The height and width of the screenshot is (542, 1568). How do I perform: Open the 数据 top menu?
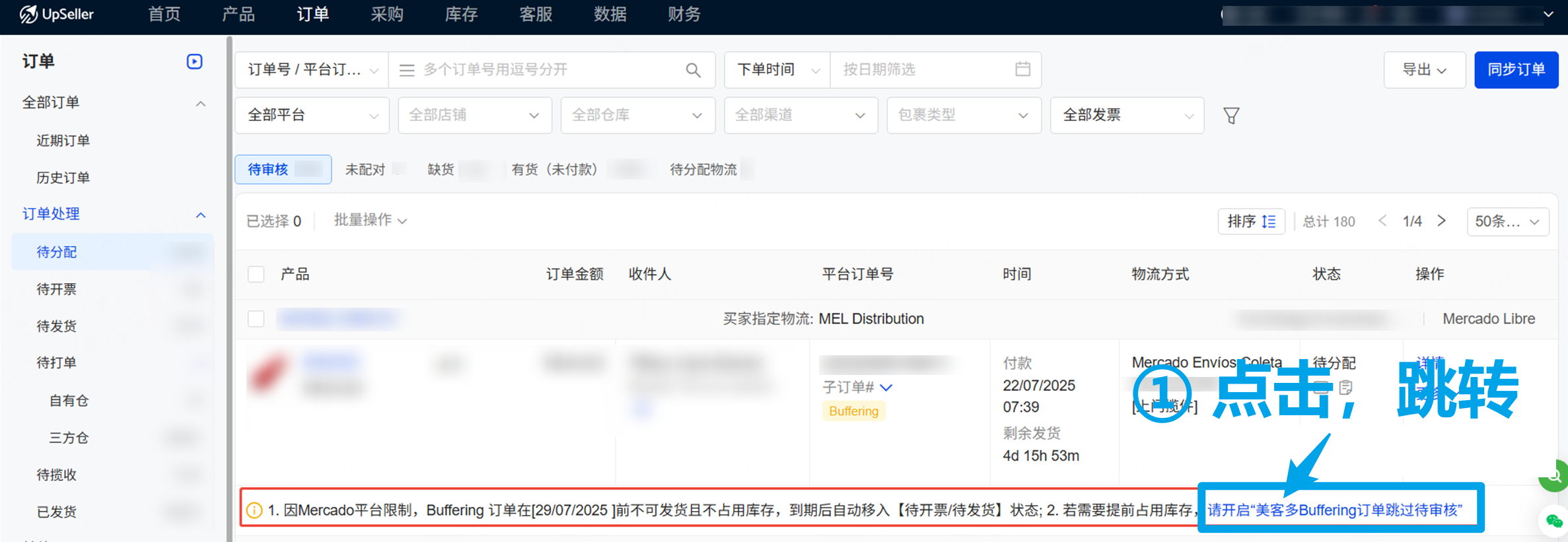(x=610, y=14)
